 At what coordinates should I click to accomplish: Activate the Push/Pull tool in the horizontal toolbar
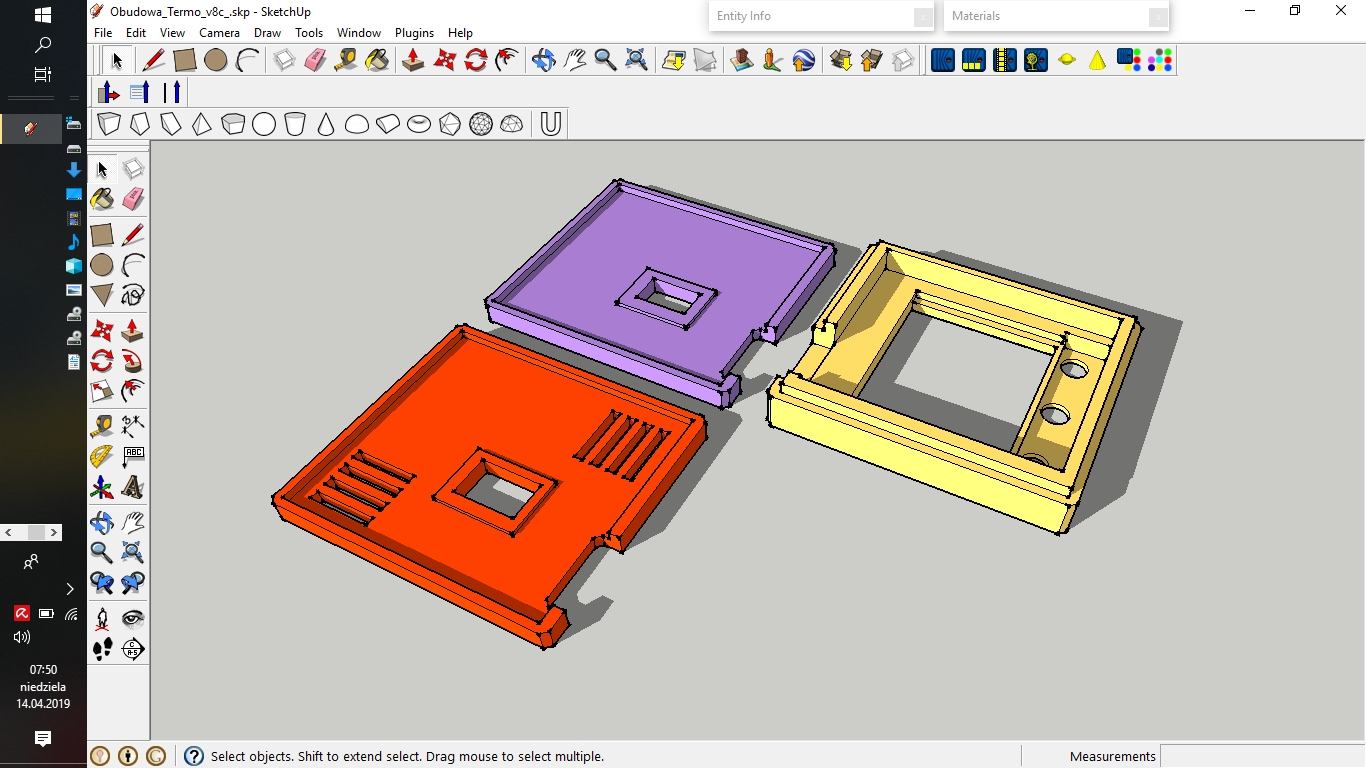click(412, 60)
